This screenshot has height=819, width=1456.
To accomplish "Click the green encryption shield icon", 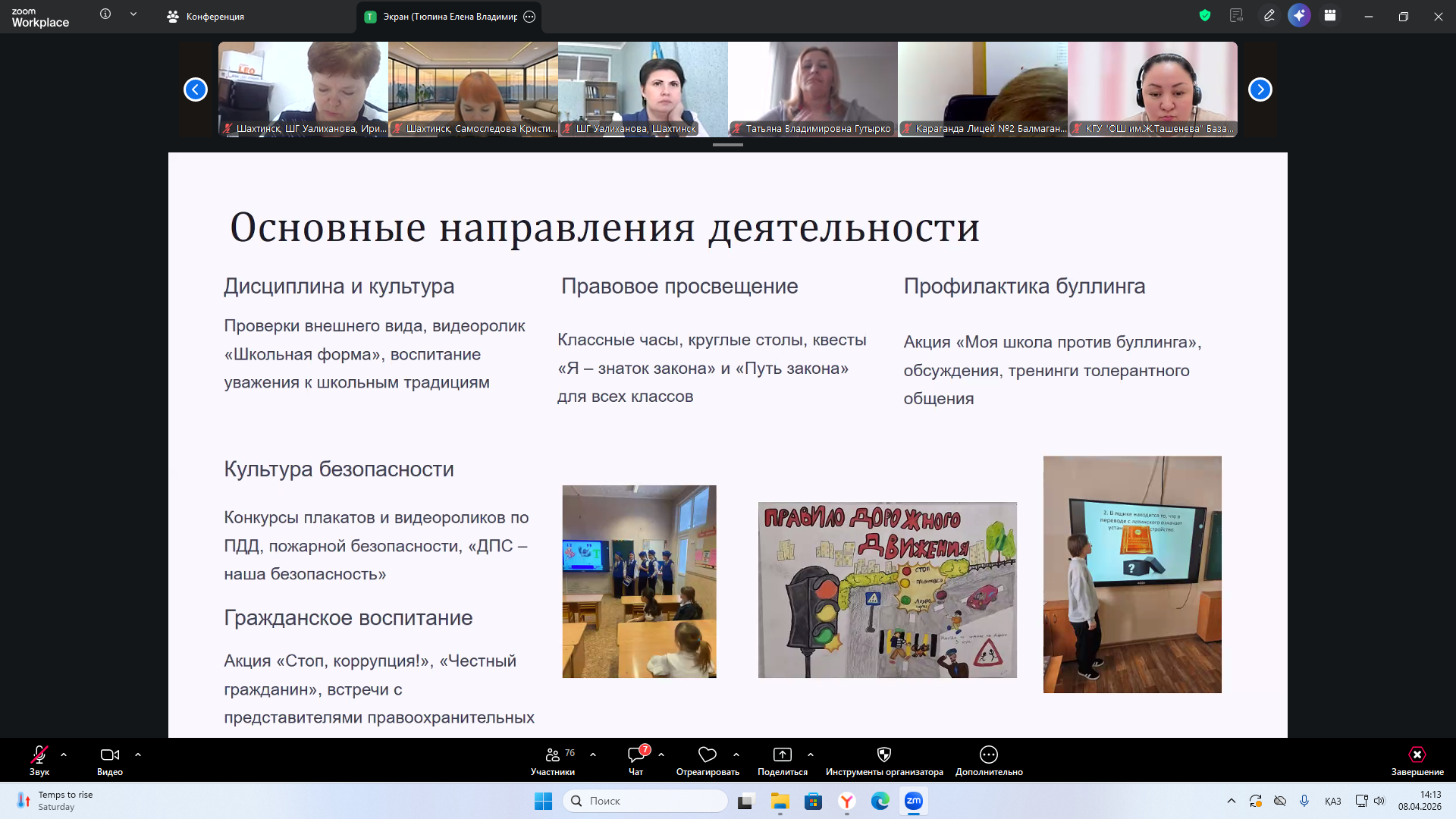I will (x=1205, y=15).
